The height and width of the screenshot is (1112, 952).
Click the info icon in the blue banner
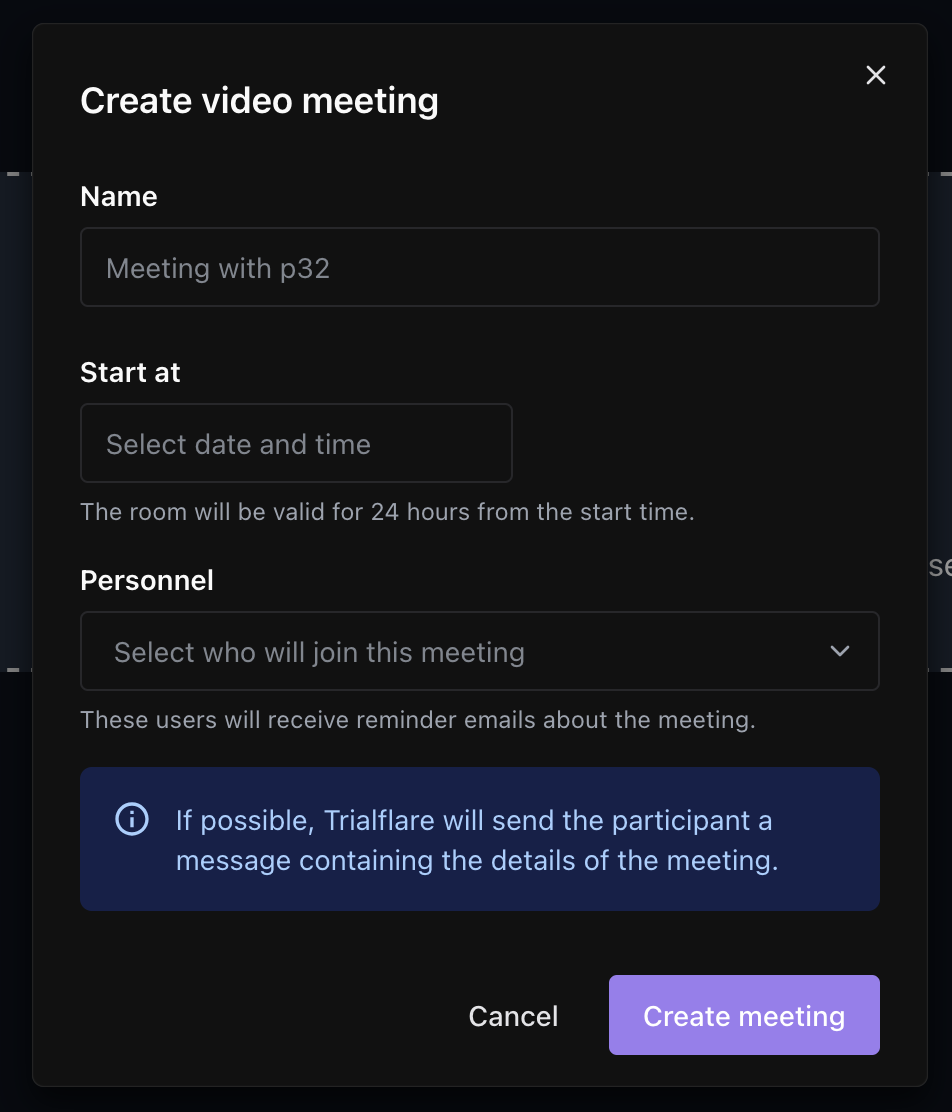pyautogui.click(x=132, y=820)
